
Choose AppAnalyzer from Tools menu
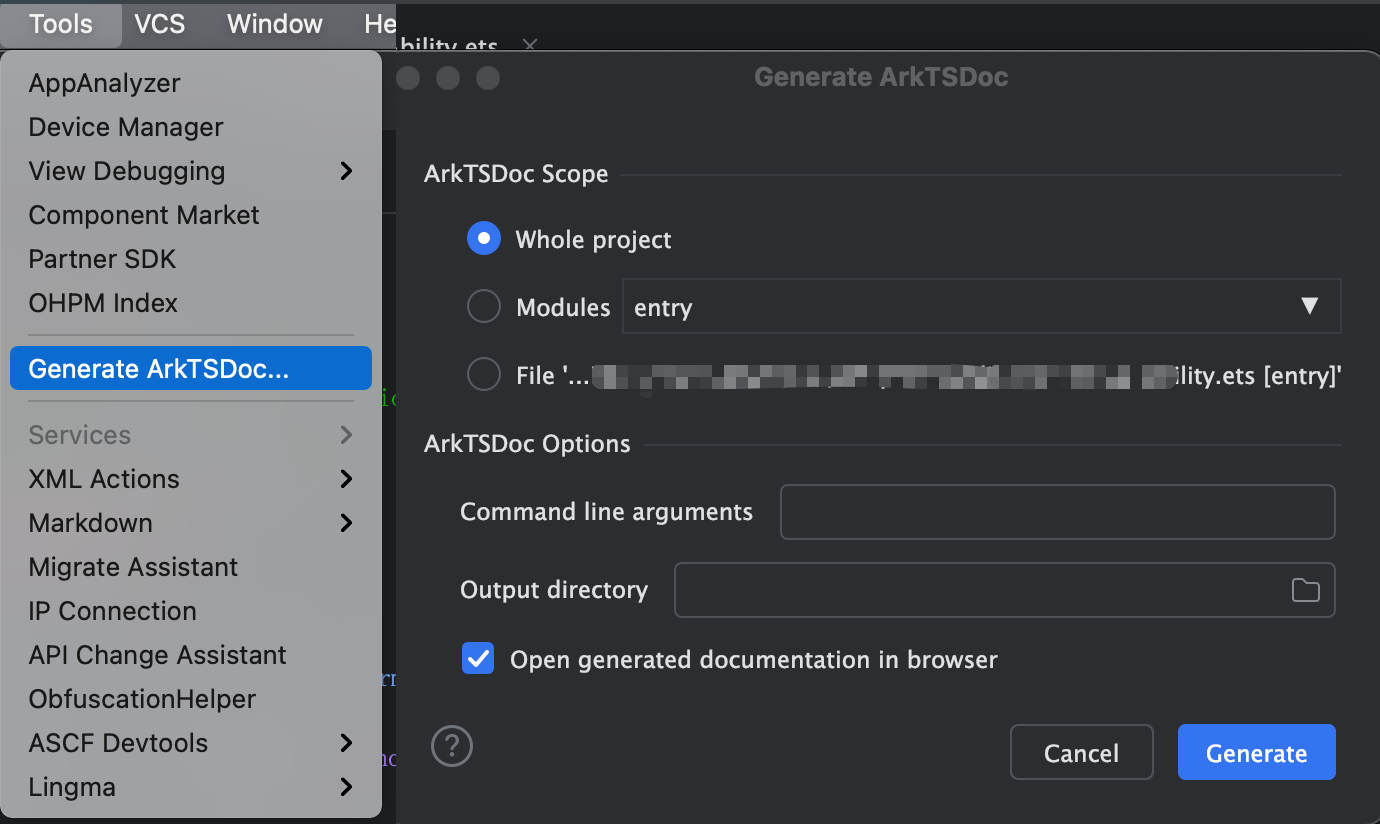[191, 83]
